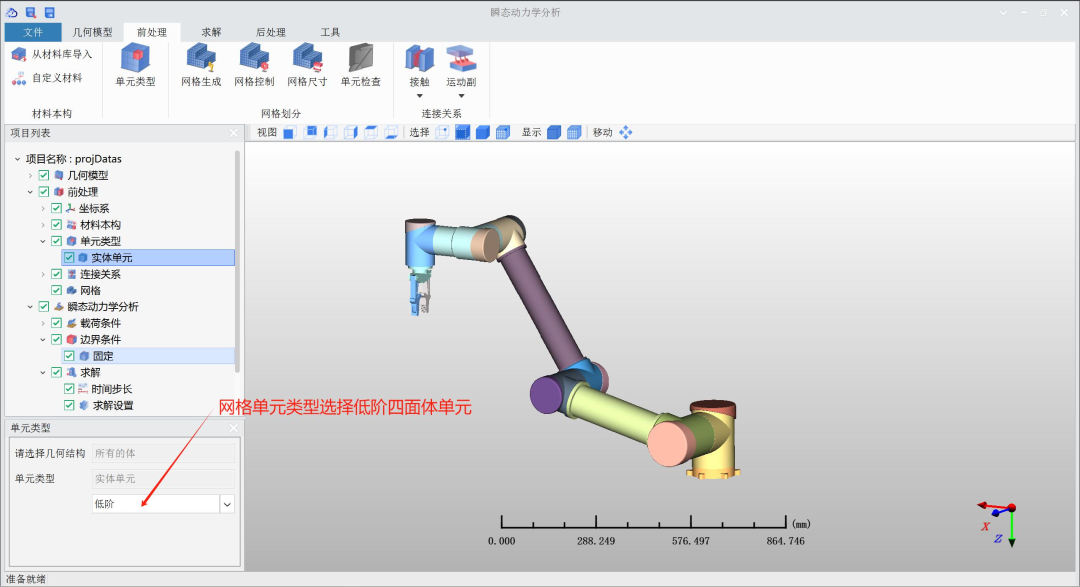
Task: Expand the 几何模型 tree node
Action: 30,176
